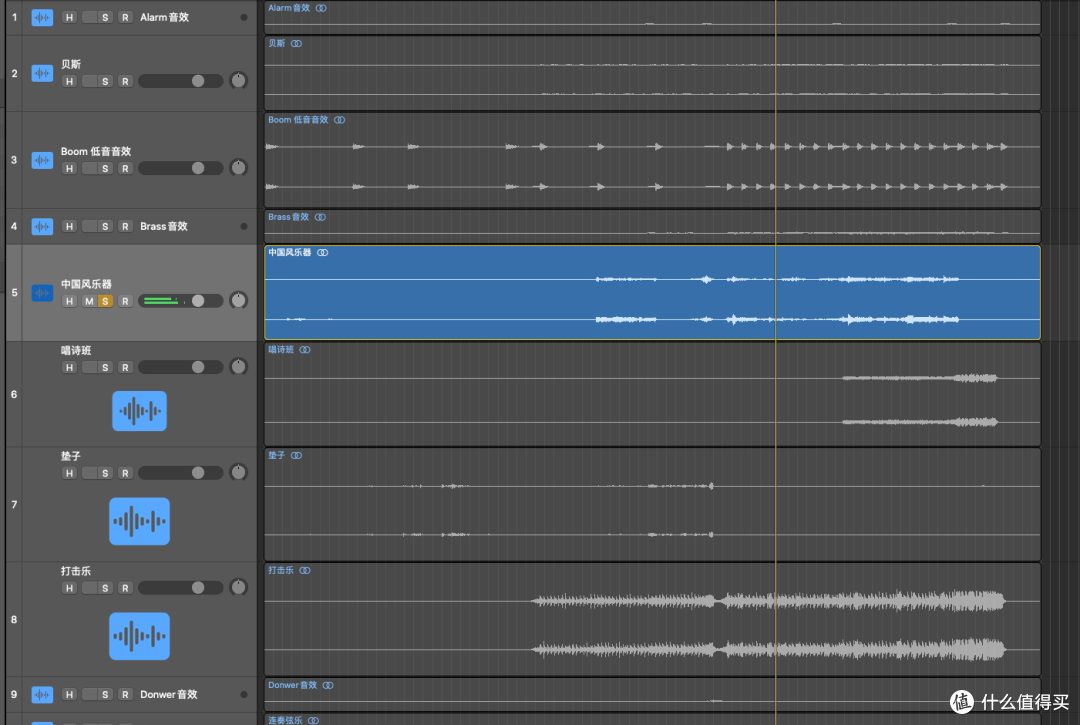This screenshot has height=725, width=1080.
Task: Click loop icon on 打击乐 region
Action: [304, 570]
